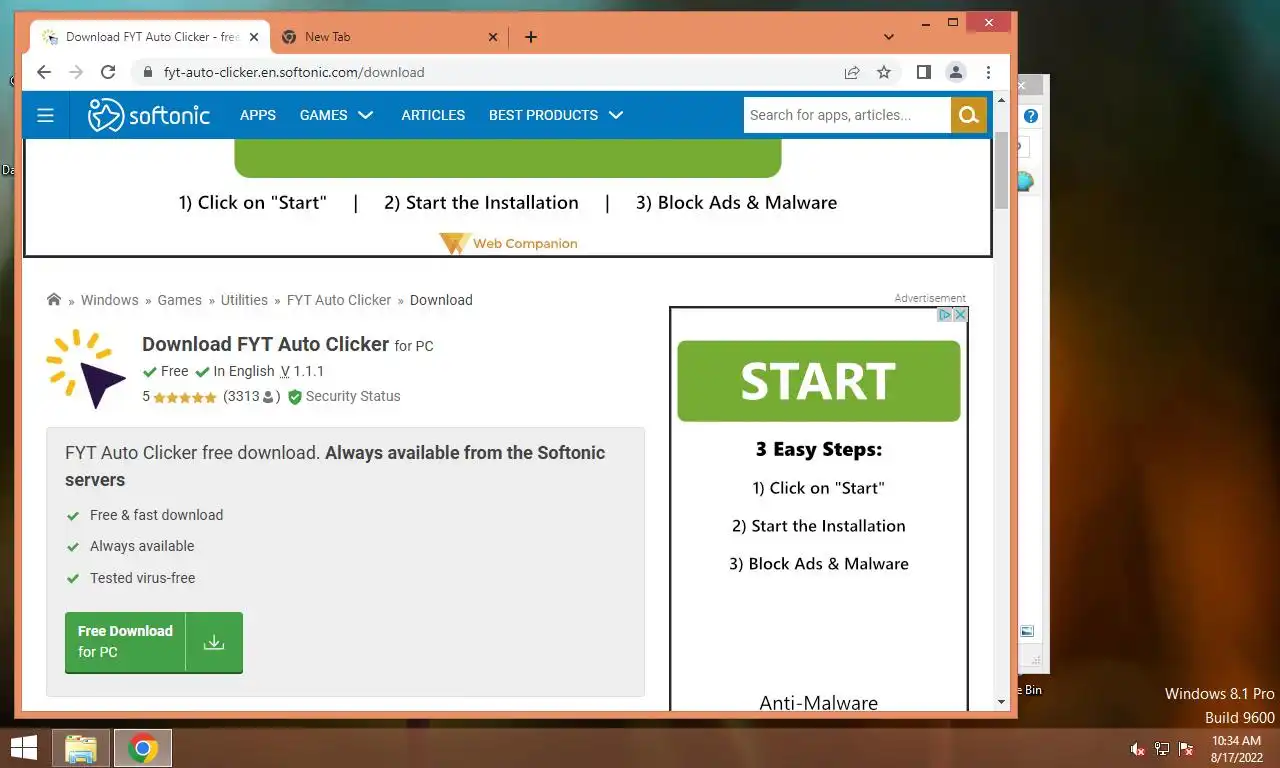1280x768 pixels.
Task: Click the scrollbar up arrow
Action: tap(1002, 98)
